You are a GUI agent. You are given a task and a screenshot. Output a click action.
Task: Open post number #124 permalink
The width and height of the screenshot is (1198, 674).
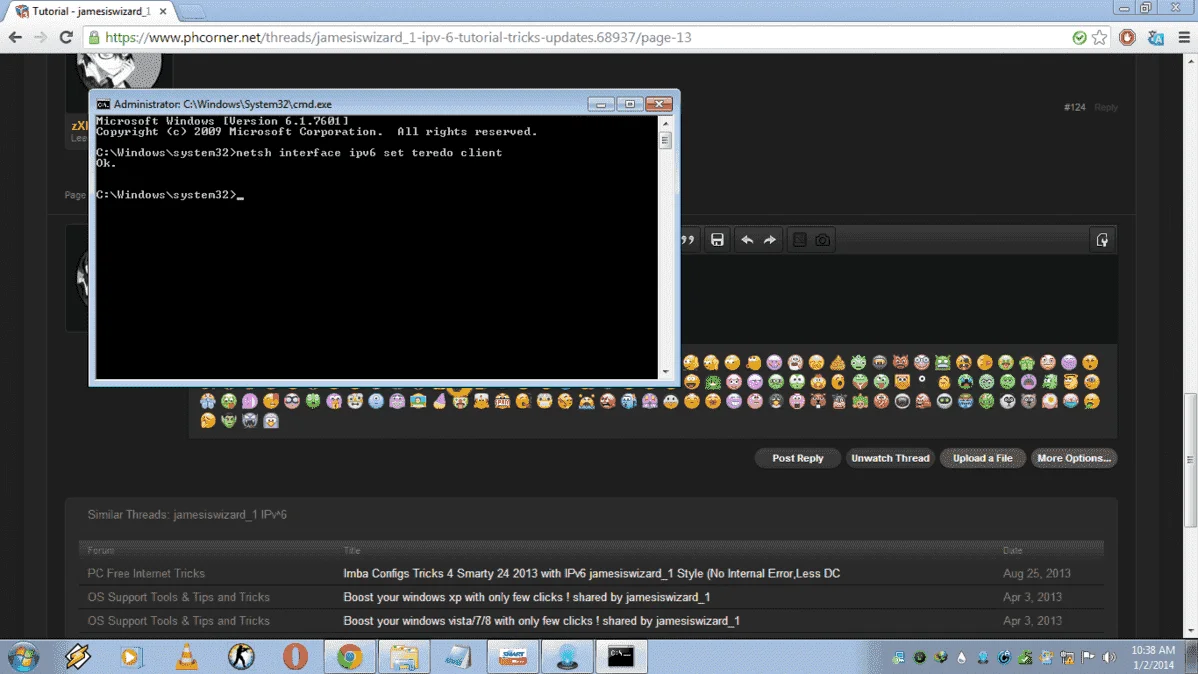(x=1074, y=107)
